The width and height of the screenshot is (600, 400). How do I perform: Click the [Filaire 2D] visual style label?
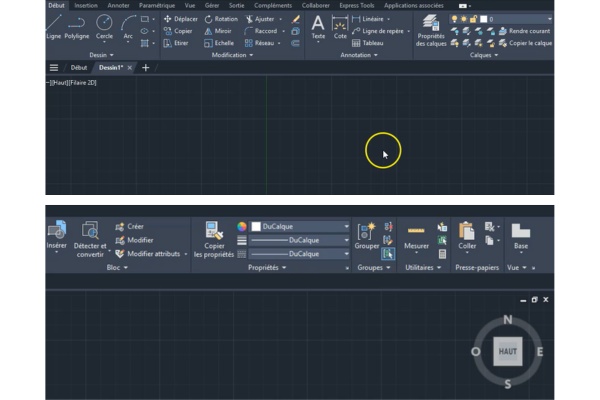click(83, 83)
